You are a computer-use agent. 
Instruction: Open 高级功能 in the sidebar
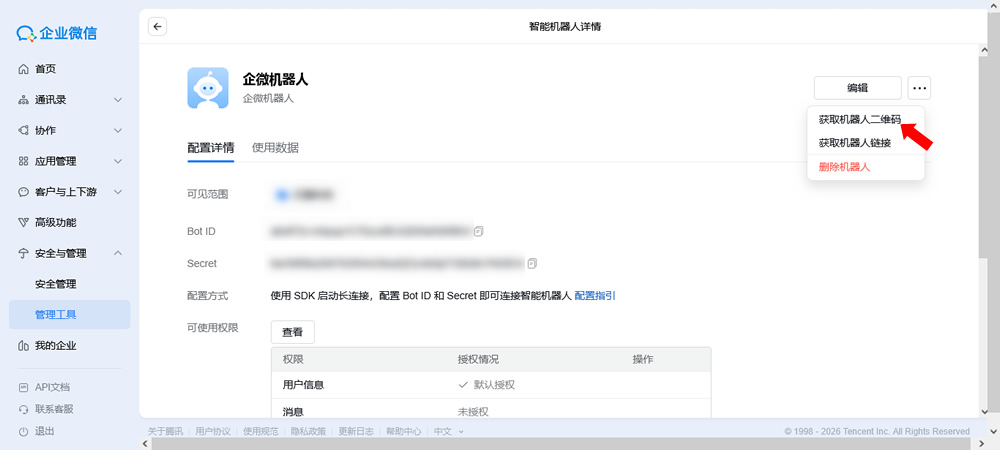click(55, 222)
